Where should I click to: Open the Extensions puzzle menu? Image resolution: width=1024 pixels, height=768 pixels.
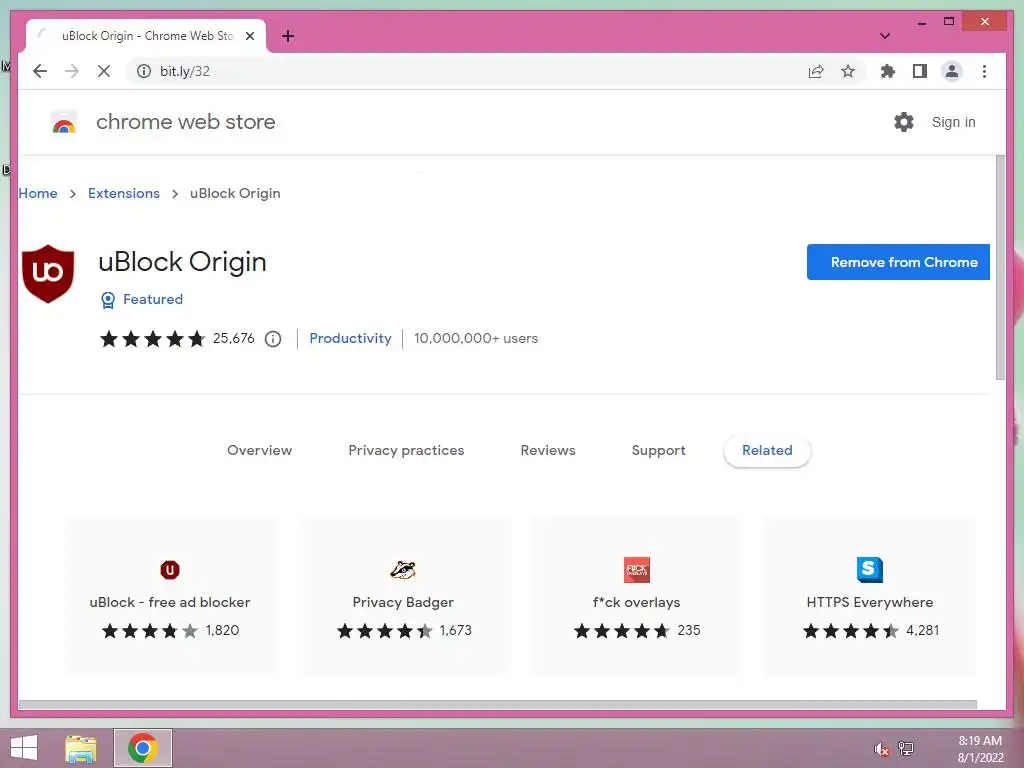click(888, 71)
